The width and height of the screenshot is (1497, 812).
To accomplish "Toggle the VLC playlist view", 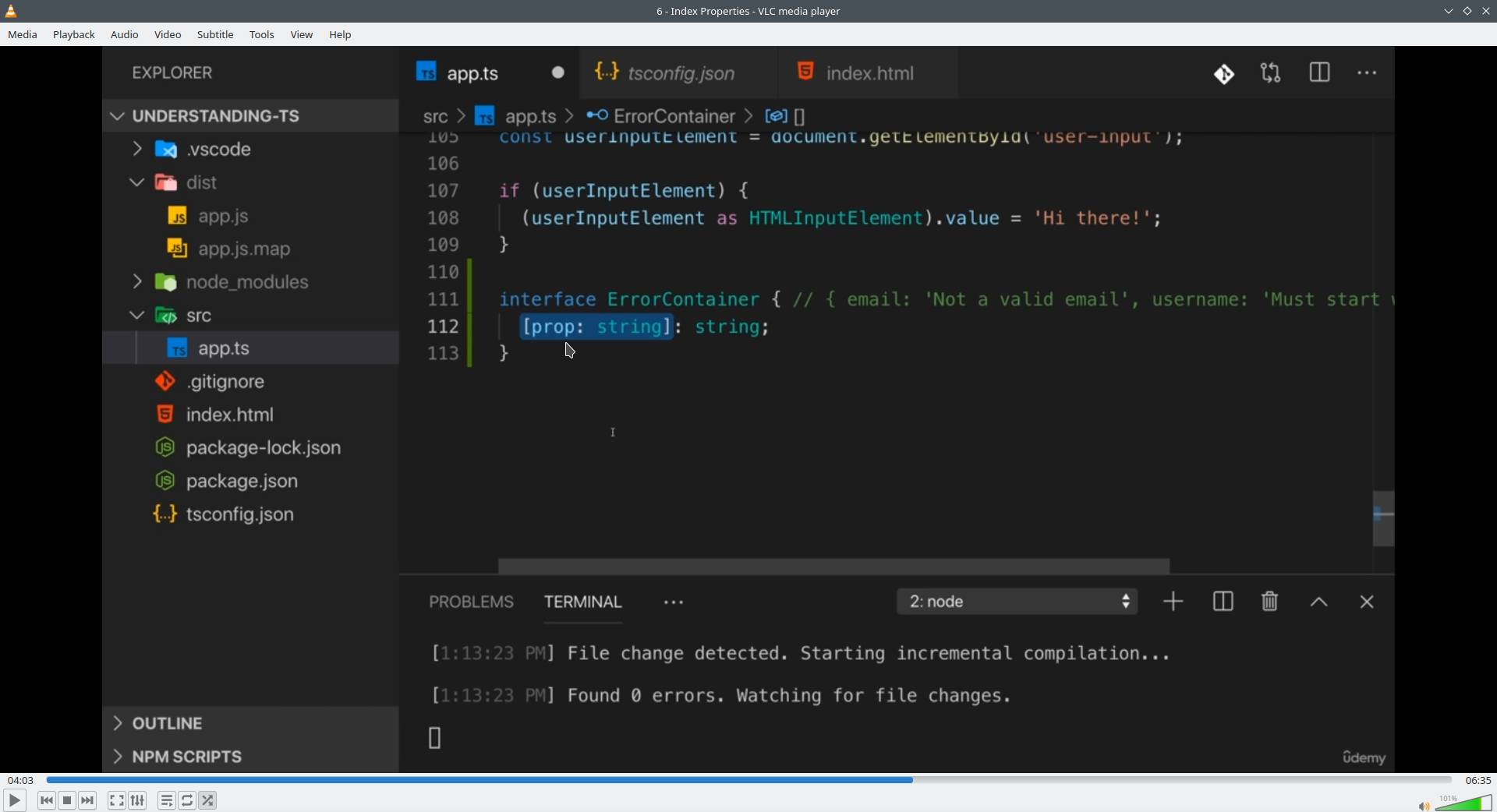I will coord(167,800).
